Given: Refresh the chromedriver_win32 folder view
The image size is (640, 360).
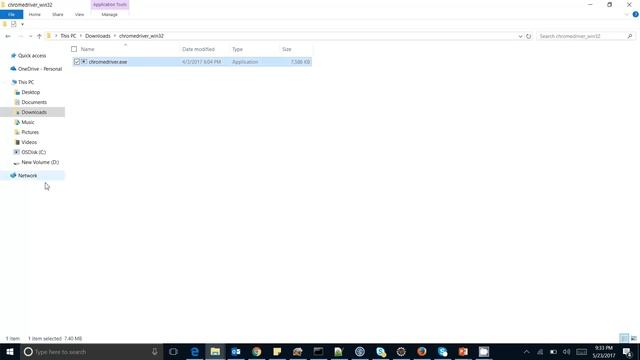Looking at the screenshot, I should [529, 36].
